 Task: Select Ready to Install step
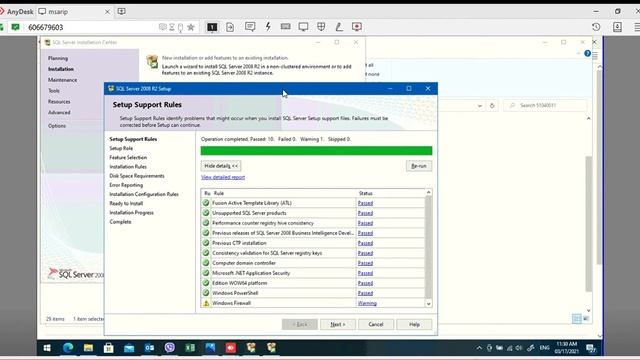[x=126, y=203]
